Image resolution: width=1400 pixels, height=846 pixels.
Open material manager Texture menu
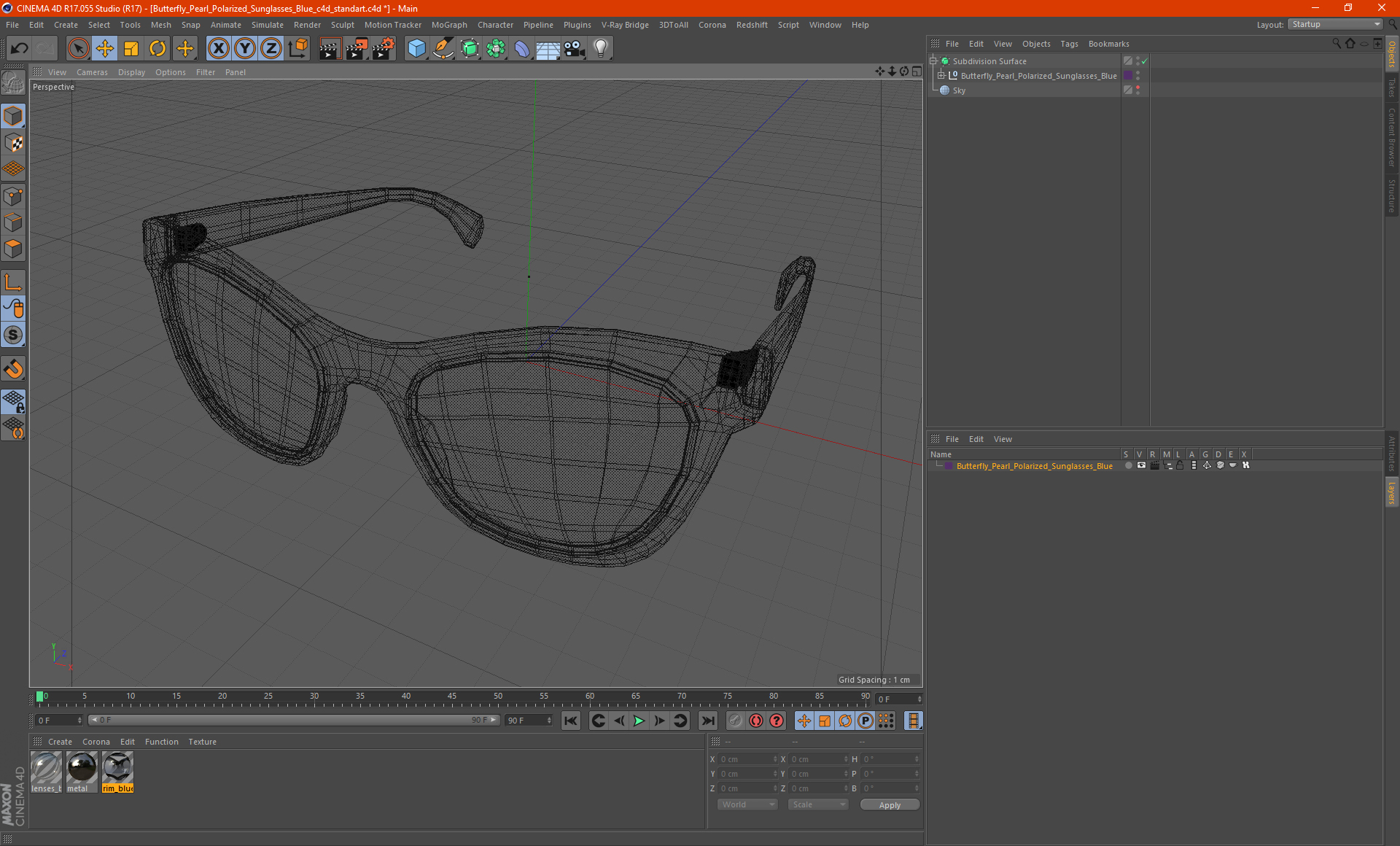pyautogui.click(x=202, y=742)
